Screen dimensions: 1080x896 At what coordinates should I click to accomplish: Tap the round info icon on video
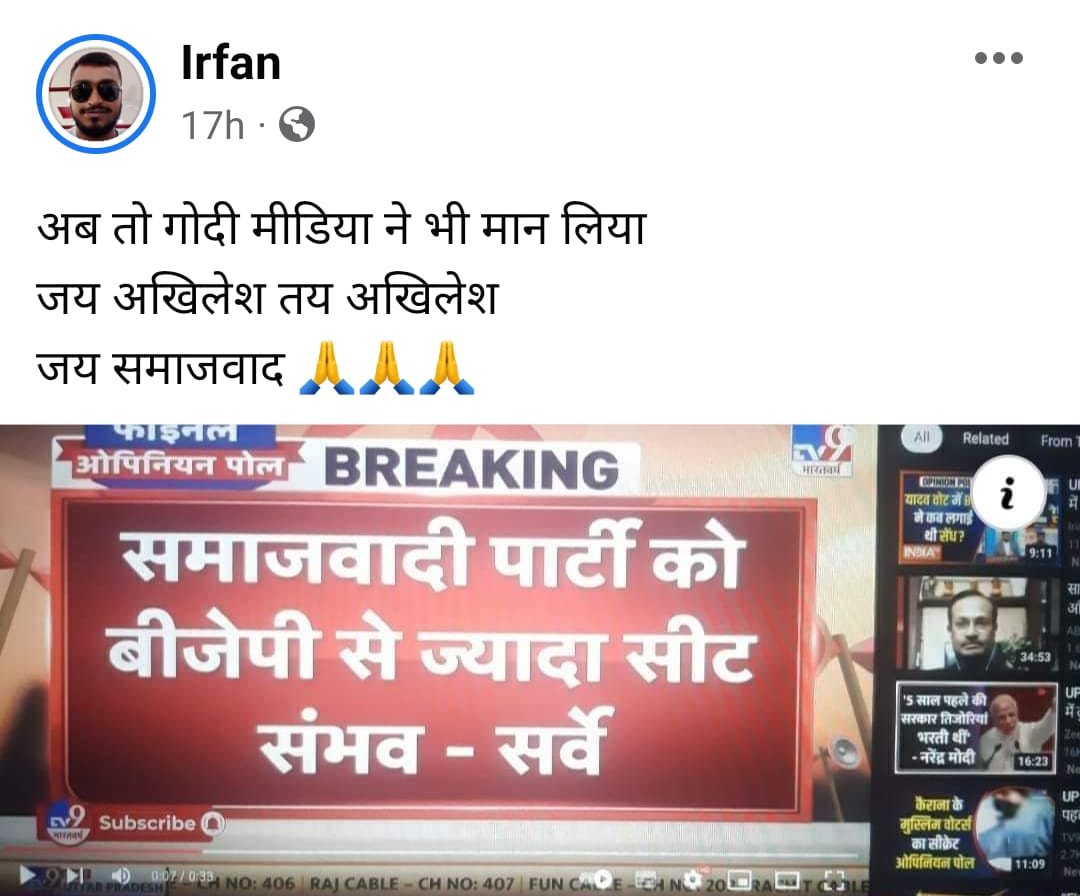pos(1007,493)
